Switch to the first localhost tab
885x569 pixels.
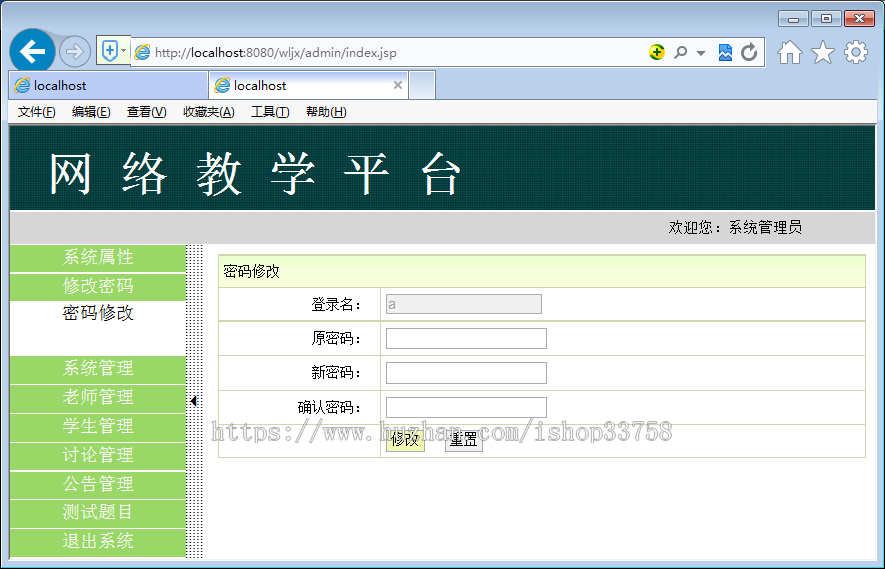[x=108, y=85]
